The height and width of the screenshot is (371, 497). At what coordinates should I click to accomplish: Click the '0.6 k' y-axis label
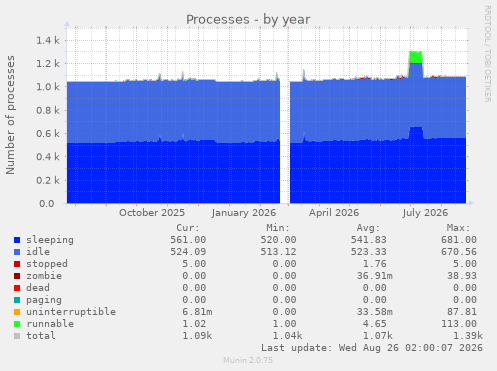click(48, 134)
